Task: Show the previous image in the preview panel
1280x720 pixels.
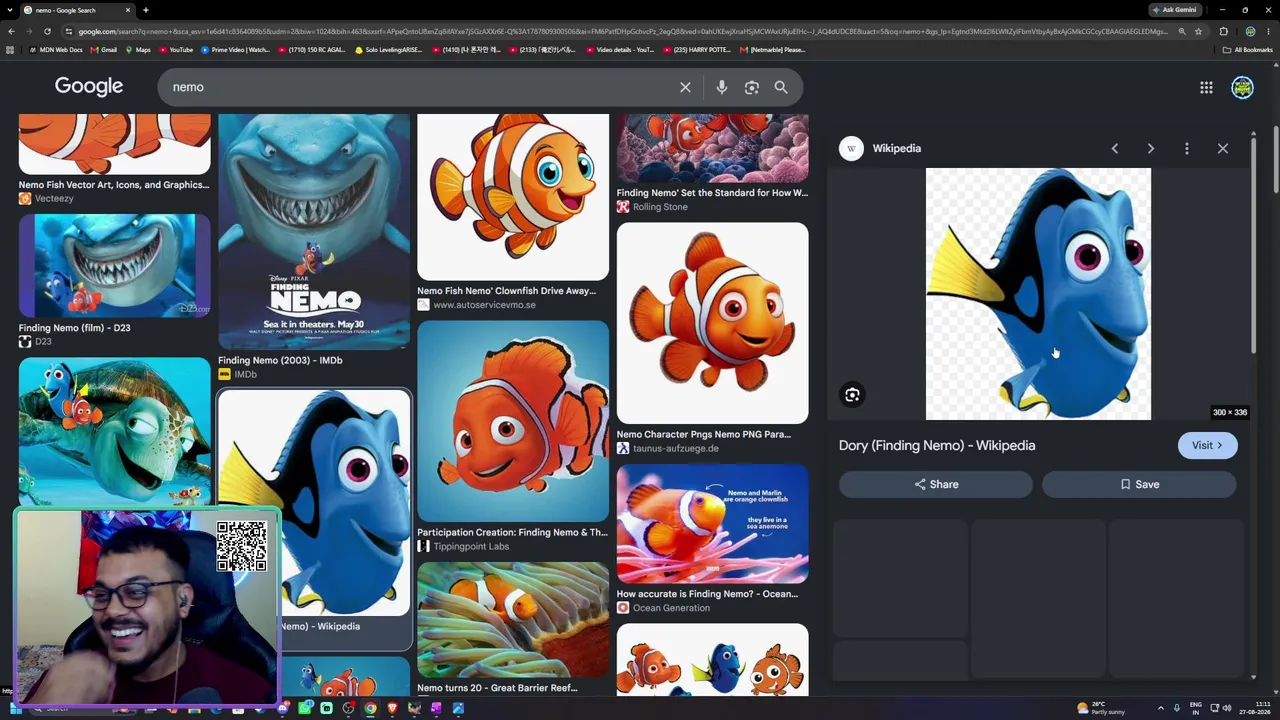Action: [x=1115, y=148]
